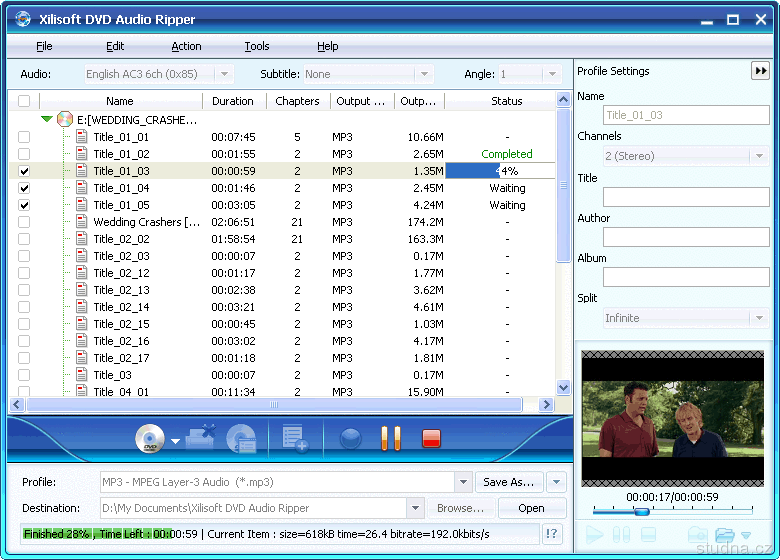Toggle the select-all checkbox in list header
Screen dimensions: 780x560
24,101
